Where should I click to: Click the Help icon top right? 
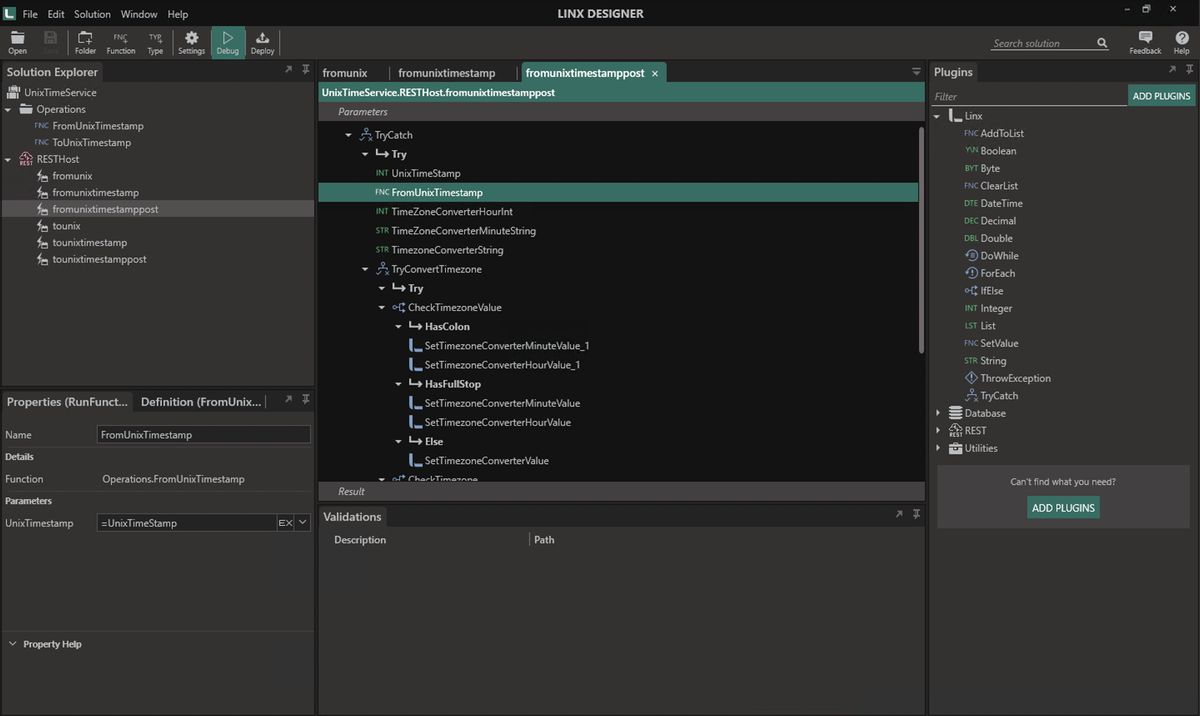point(1181,41)
